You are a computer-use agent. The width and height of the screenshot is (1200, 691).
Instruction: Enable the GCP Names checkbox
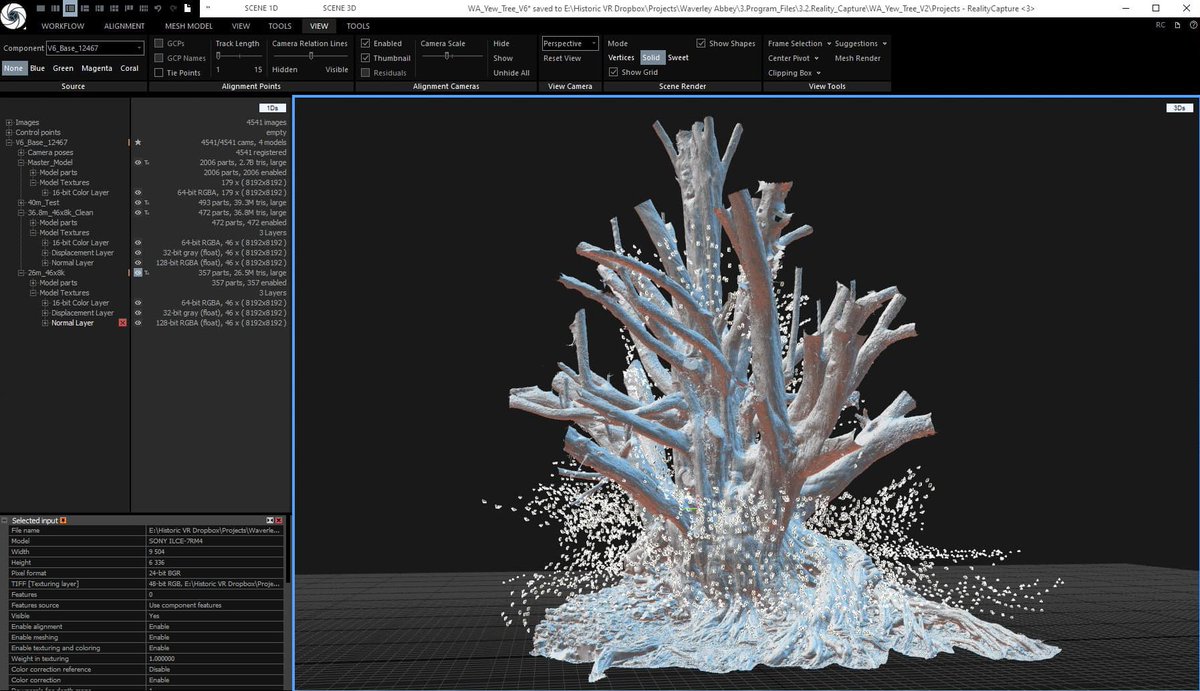pyautogui.click(x=159, y=58)
